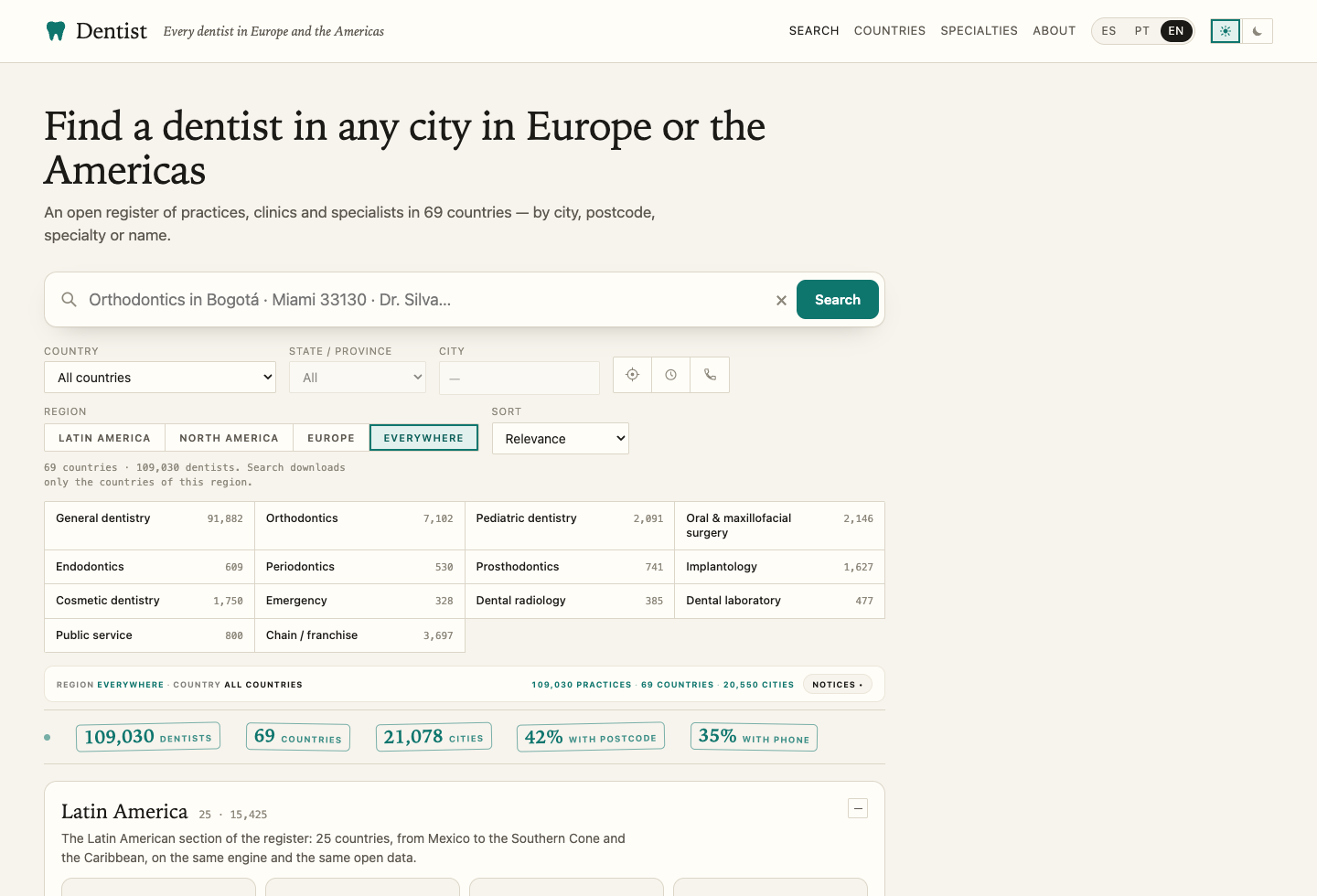Switch language to ES
The height and width of the screenshot is (896, 1317).
coord(1108,31)
